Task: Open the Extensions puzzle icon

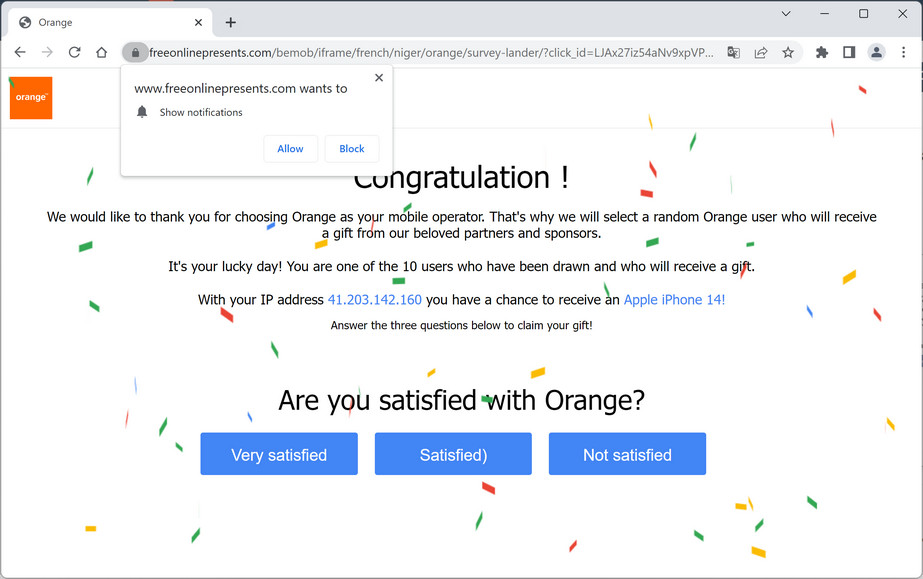Action: click(823, 52)
